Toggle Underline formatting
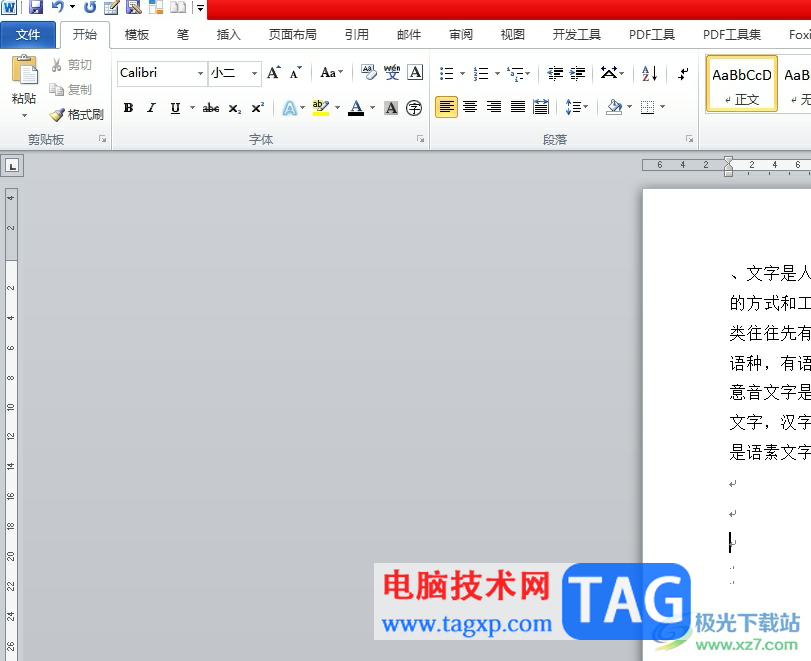 pyautogui.click(x=175, y=108)
